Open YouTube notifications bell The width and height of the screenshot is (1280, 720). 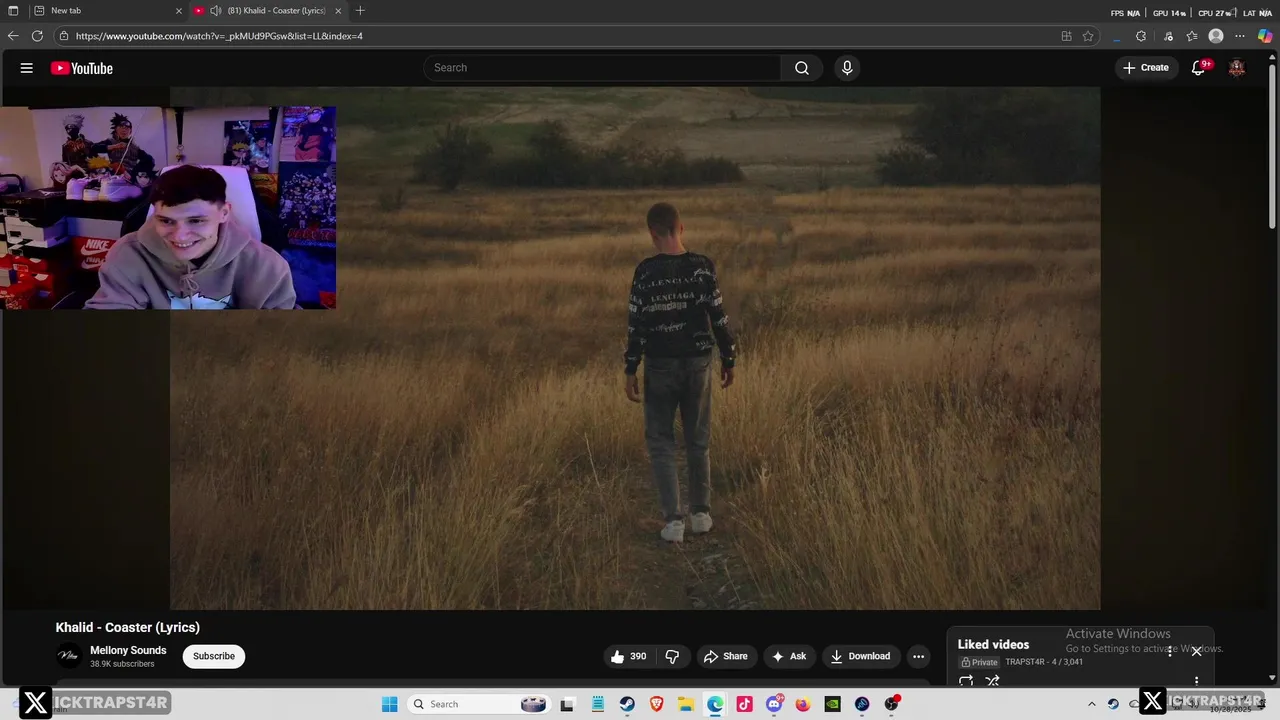click(x=1199, y=68)
